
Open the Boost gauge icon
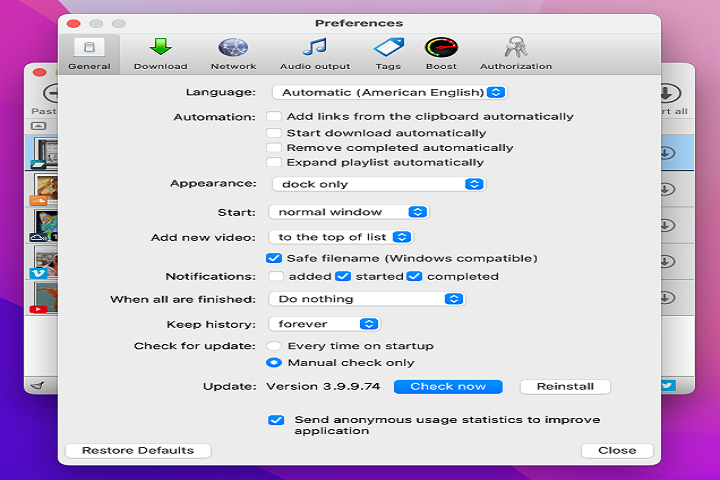pyautogui.click(x=441, y=53)
